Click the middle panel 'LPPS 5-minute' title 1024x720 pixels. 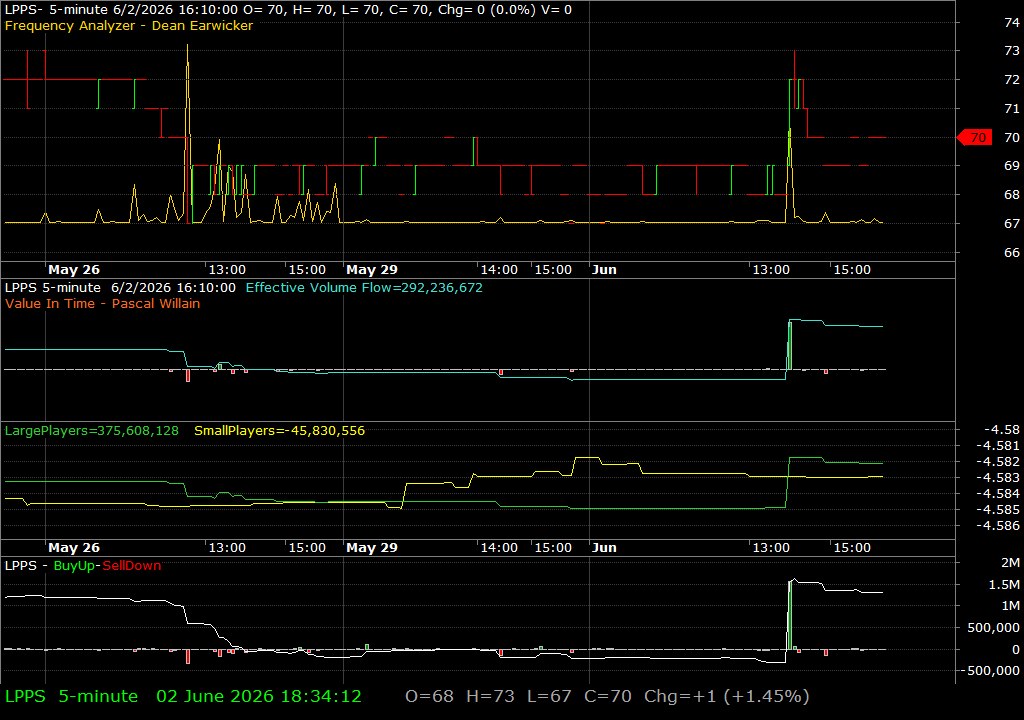coord(53,288)
